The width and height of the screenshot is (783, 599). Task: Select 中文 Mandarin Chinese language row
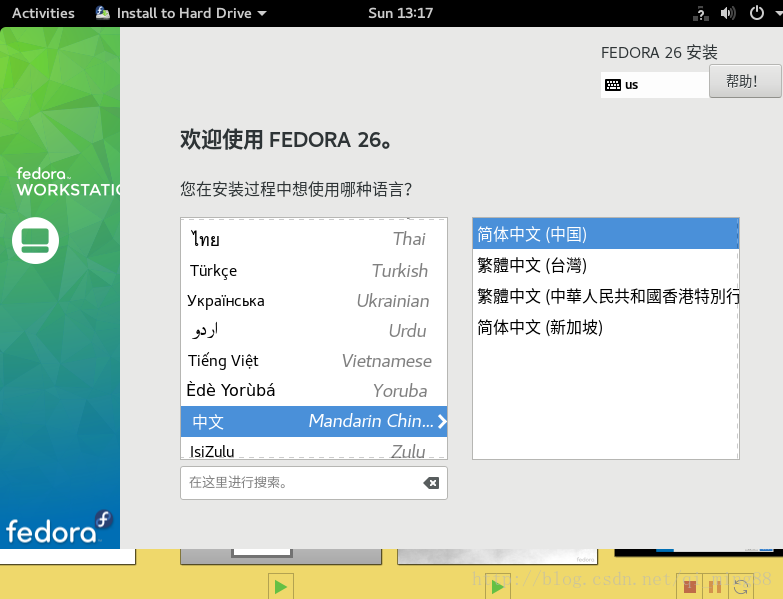pyautogui.click(x=314, y=421)
